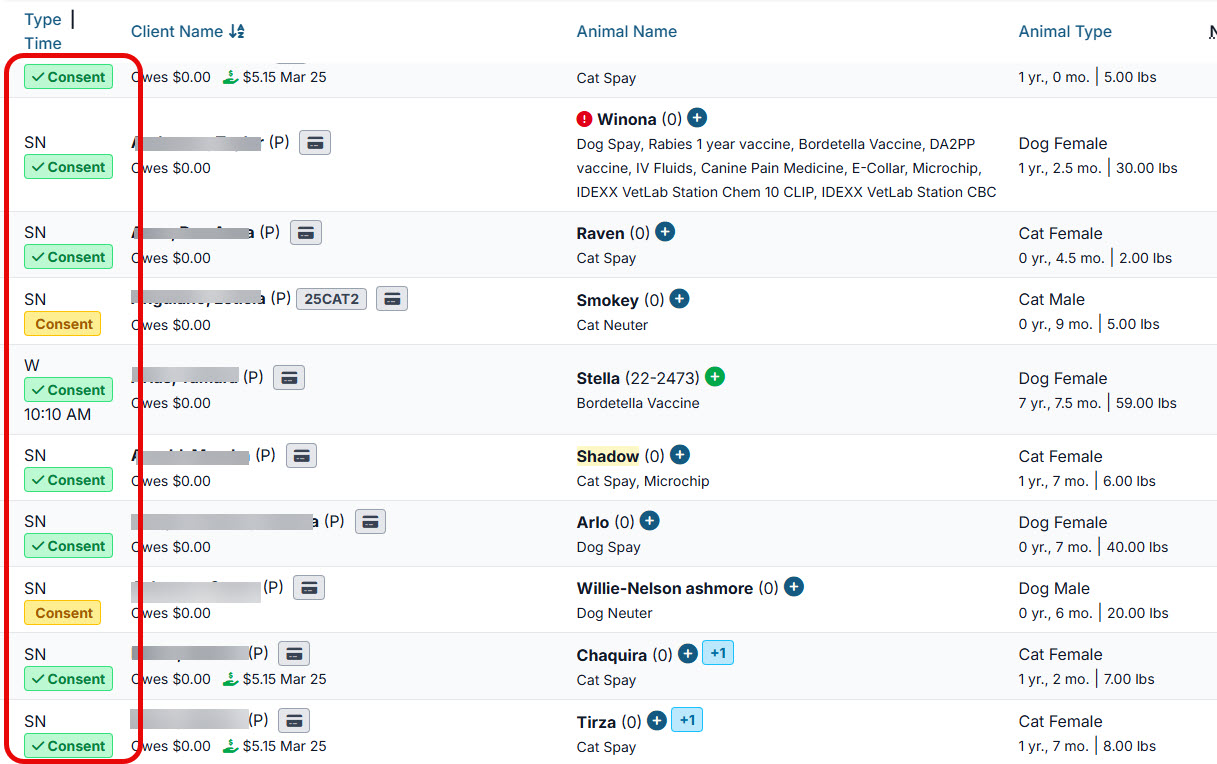Click the payment hand icon in Tirza's row

tap(231, 745)
